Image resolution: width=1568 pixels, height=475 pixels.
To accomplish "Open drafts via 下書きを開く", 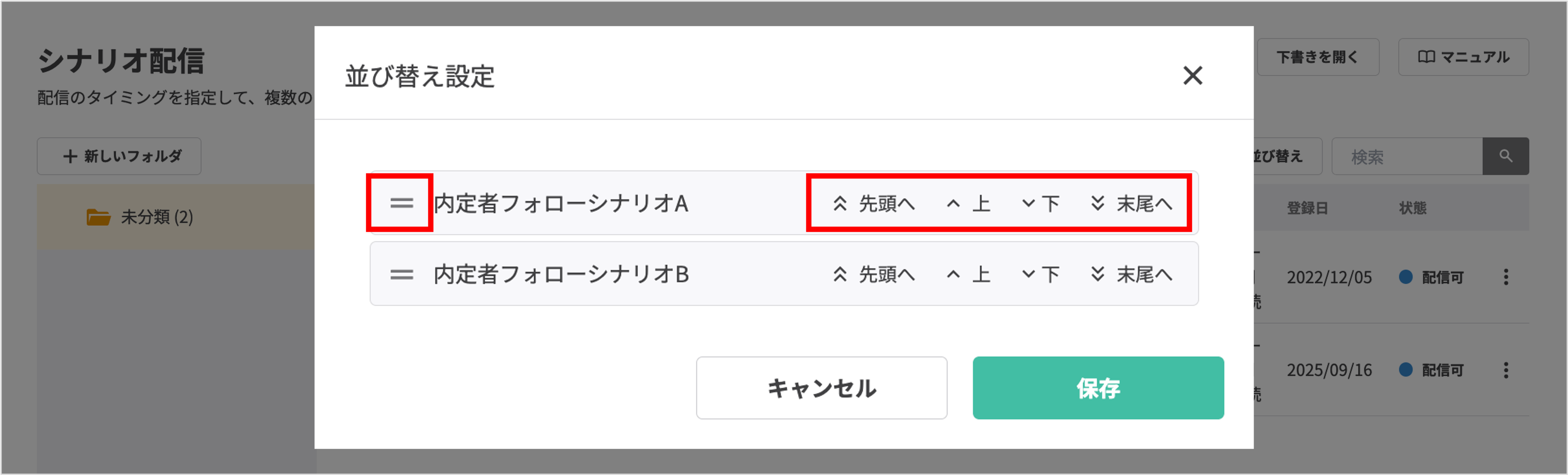I will 1318,57.
